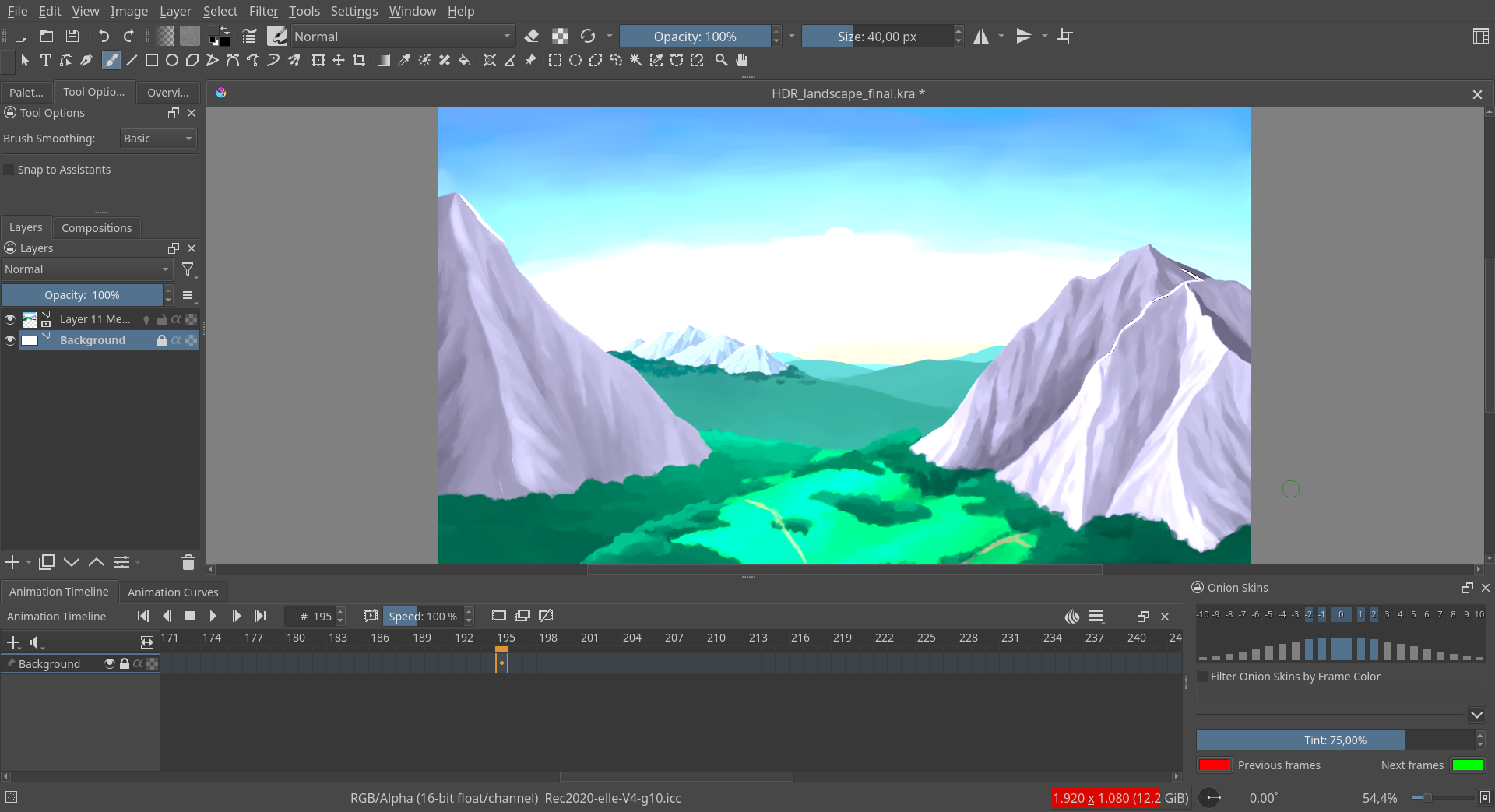Add a new paint layer
Image resolution: width=1495 pixels, height=812 pixels.
pyautogui.click(x=11, y=562)
